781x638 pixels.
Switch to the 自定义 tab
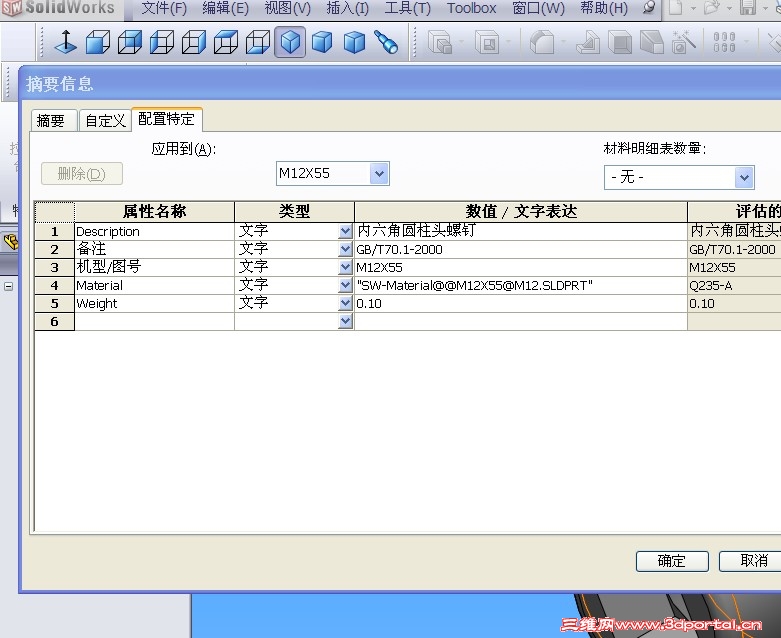coord(105,121)
